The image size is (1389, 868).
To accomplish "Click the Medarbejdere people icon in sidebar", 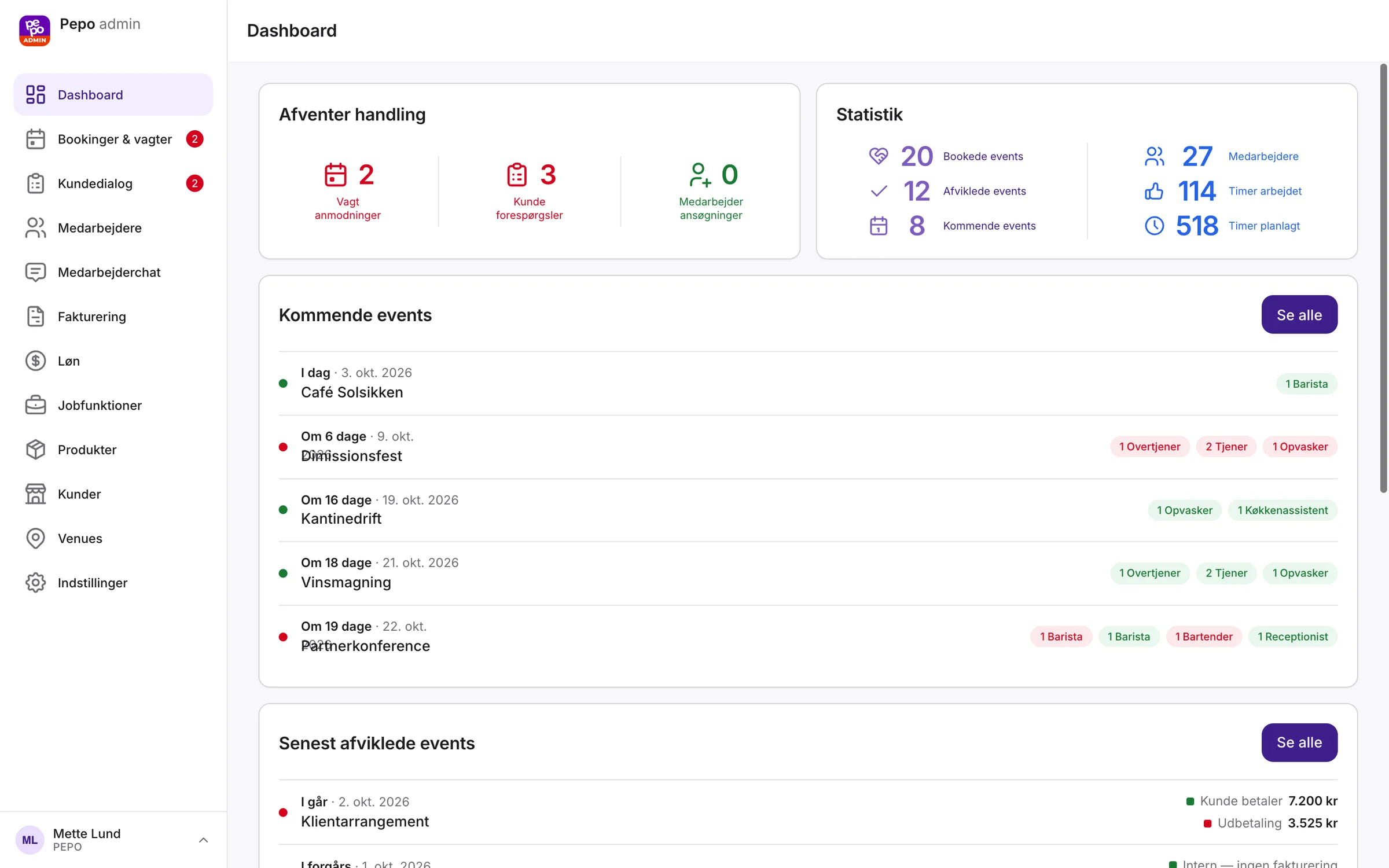I will coord(35,228).
